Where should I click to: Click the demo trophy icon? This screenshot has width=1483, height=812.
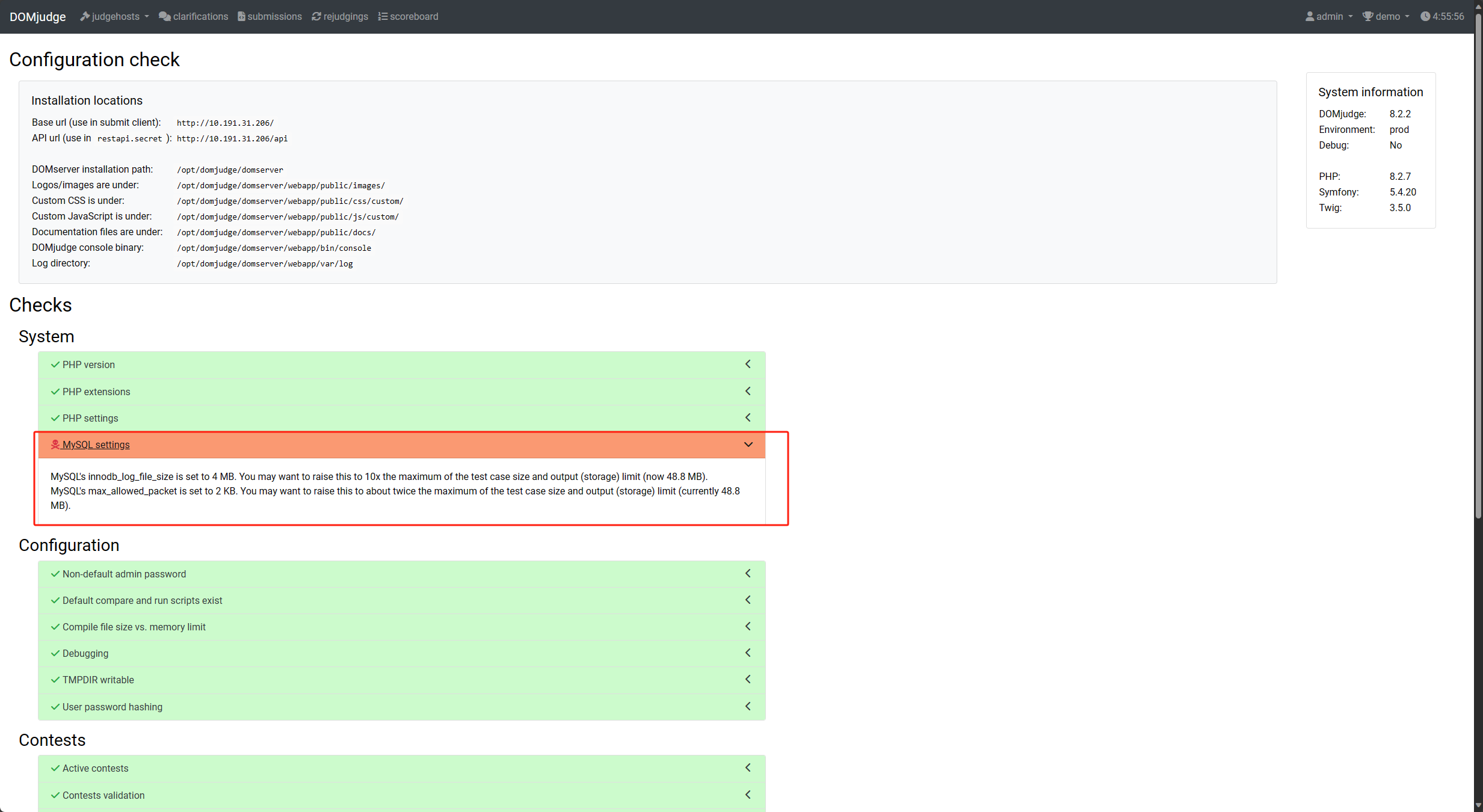coord(1367,16)
